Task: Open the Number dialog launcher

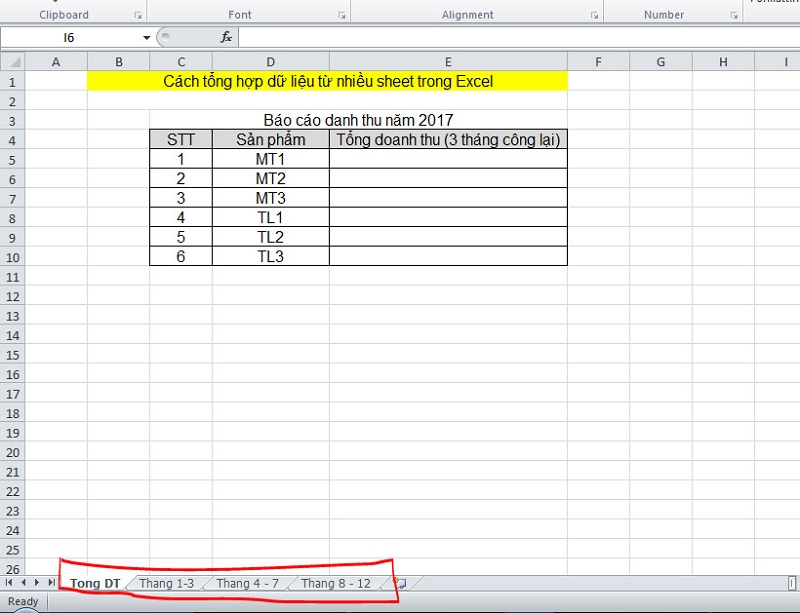Action: tap(734, 15)
